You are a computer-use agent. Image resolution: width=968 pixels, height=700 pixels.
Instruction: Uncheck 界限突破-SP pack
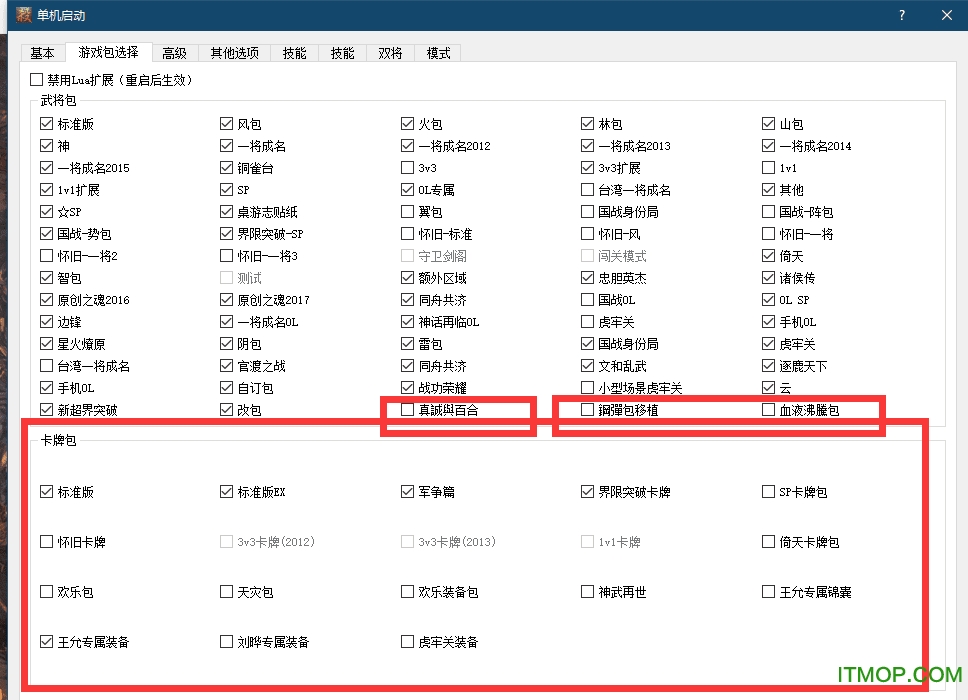point(227,234)
